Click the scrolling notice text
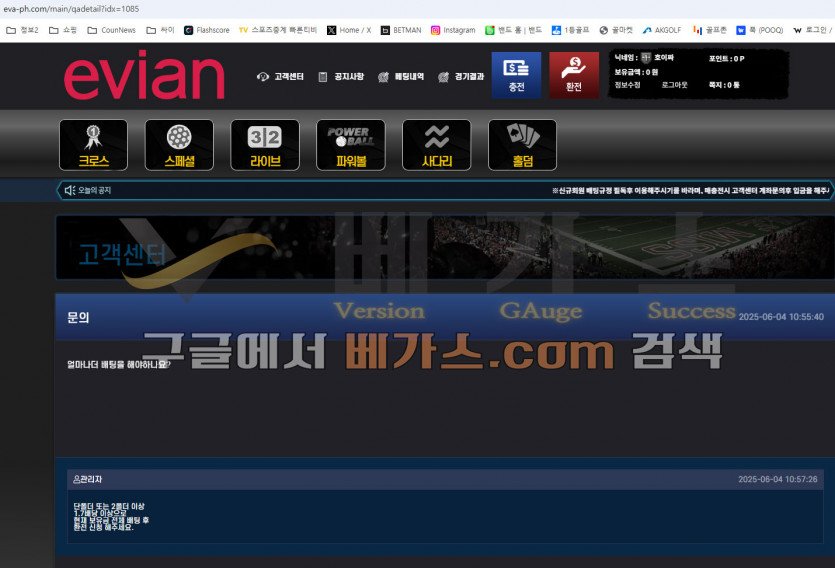 pos(691,190)
